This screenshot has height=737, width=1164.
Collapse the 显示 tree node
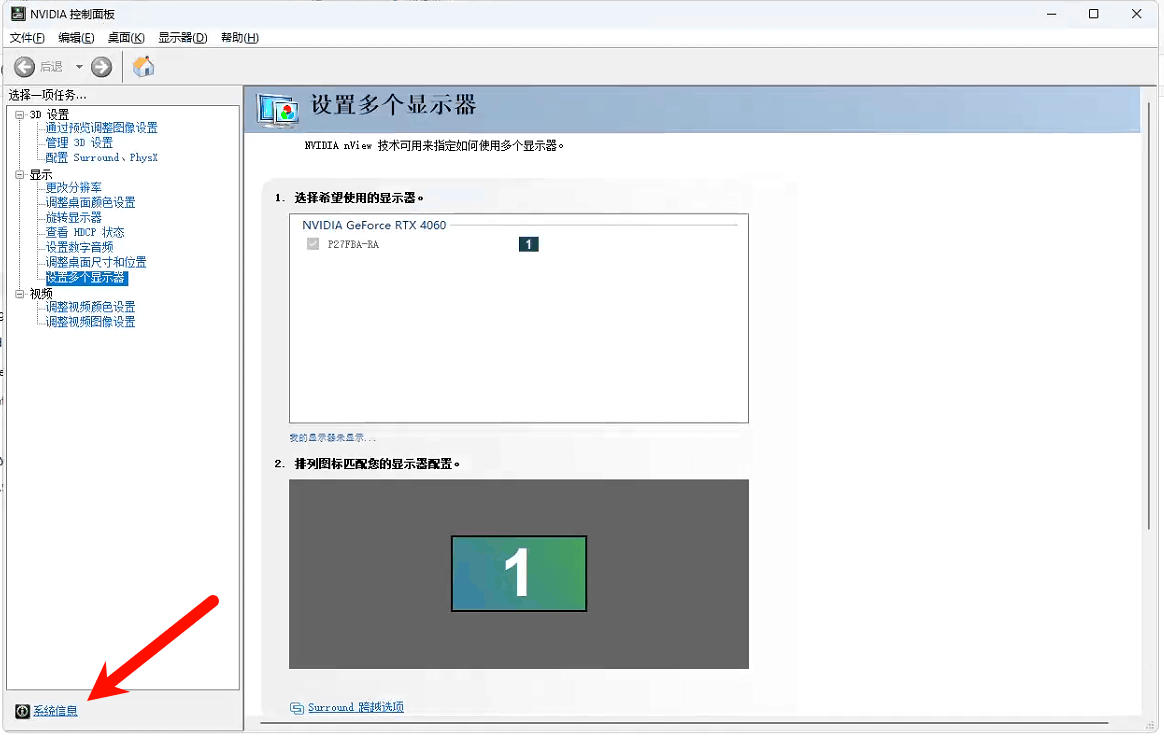pyautogui.click(x=20, y=174)
